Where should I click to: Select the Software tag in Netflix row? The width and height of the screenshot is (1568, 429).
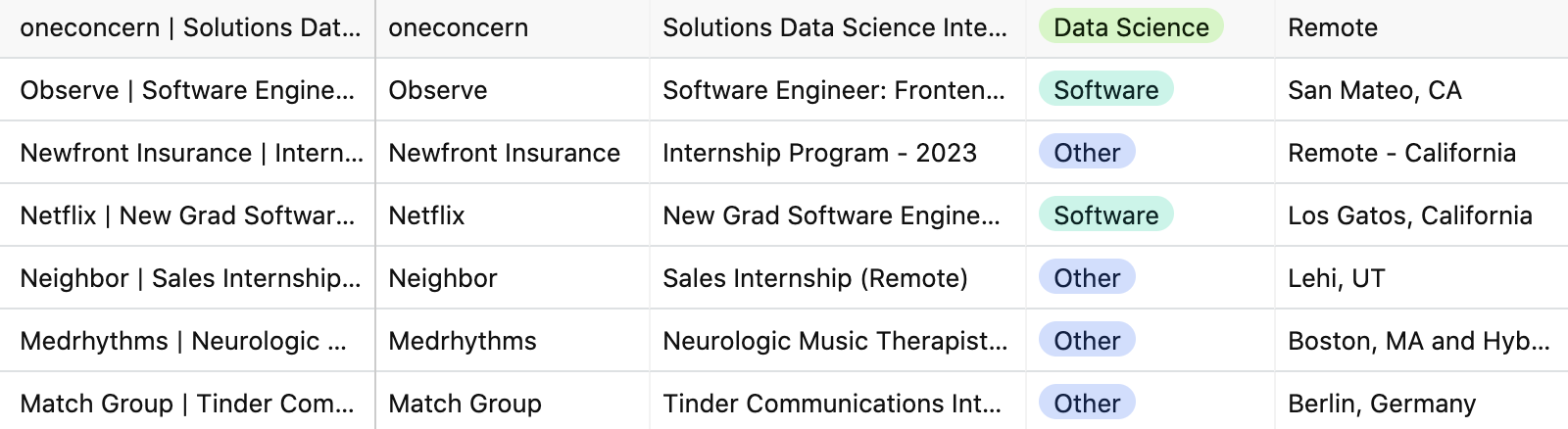[1105, 215]
